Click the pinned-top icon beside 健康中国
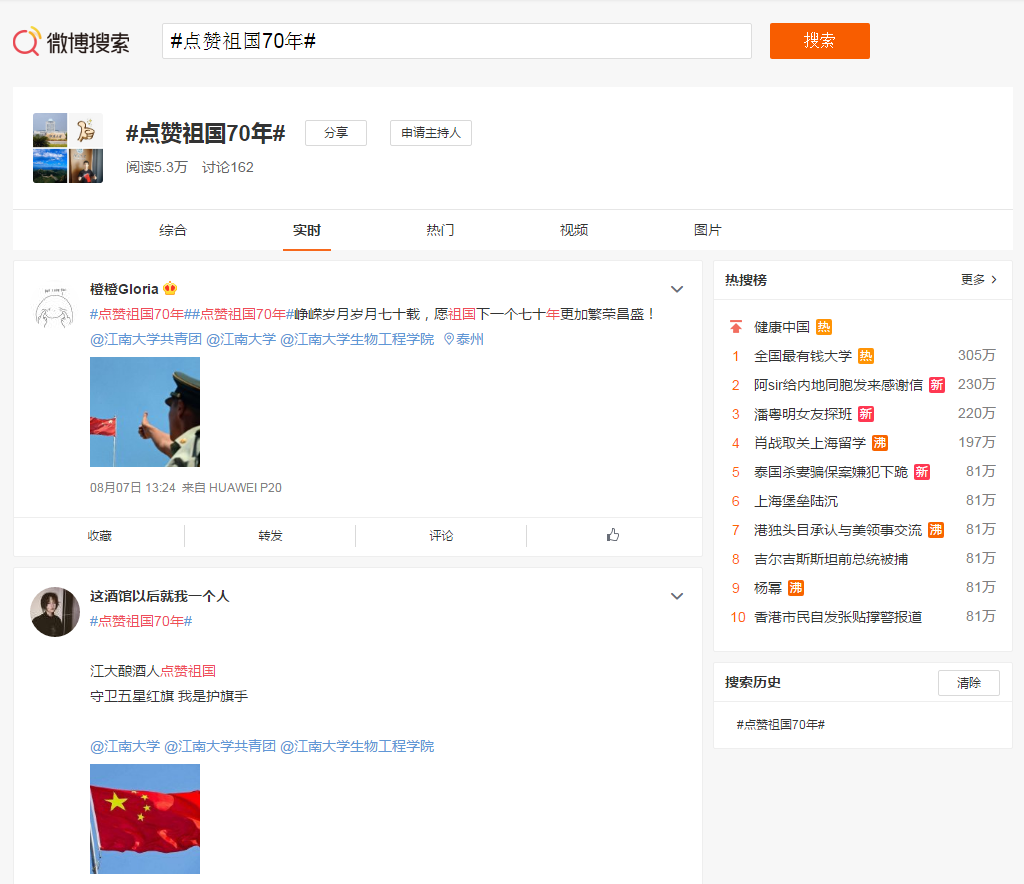 tap(736, 327)
